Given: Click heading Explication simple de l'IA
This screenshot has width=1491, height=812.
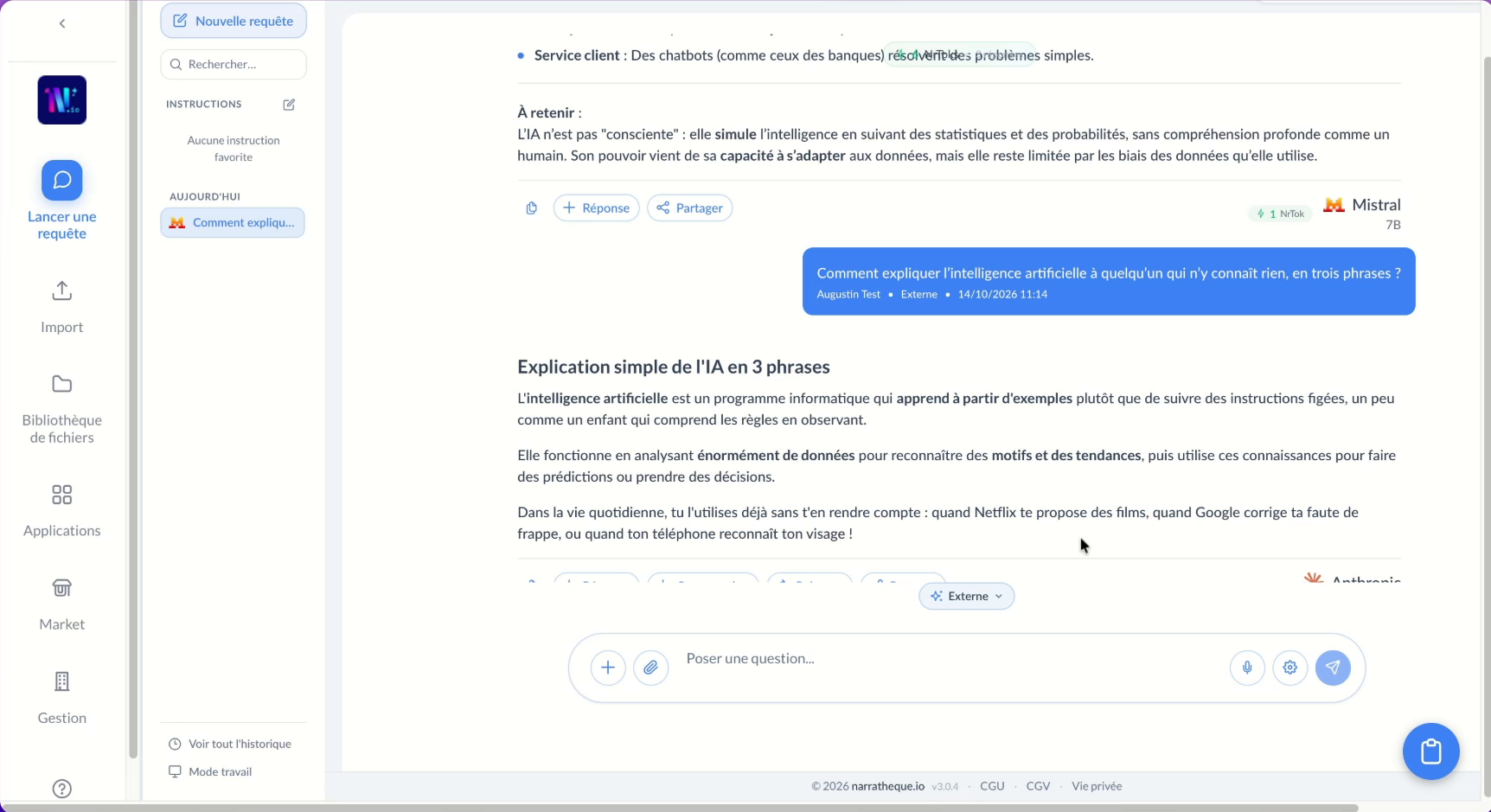Looking at the screenshot, I should point(674,367).
